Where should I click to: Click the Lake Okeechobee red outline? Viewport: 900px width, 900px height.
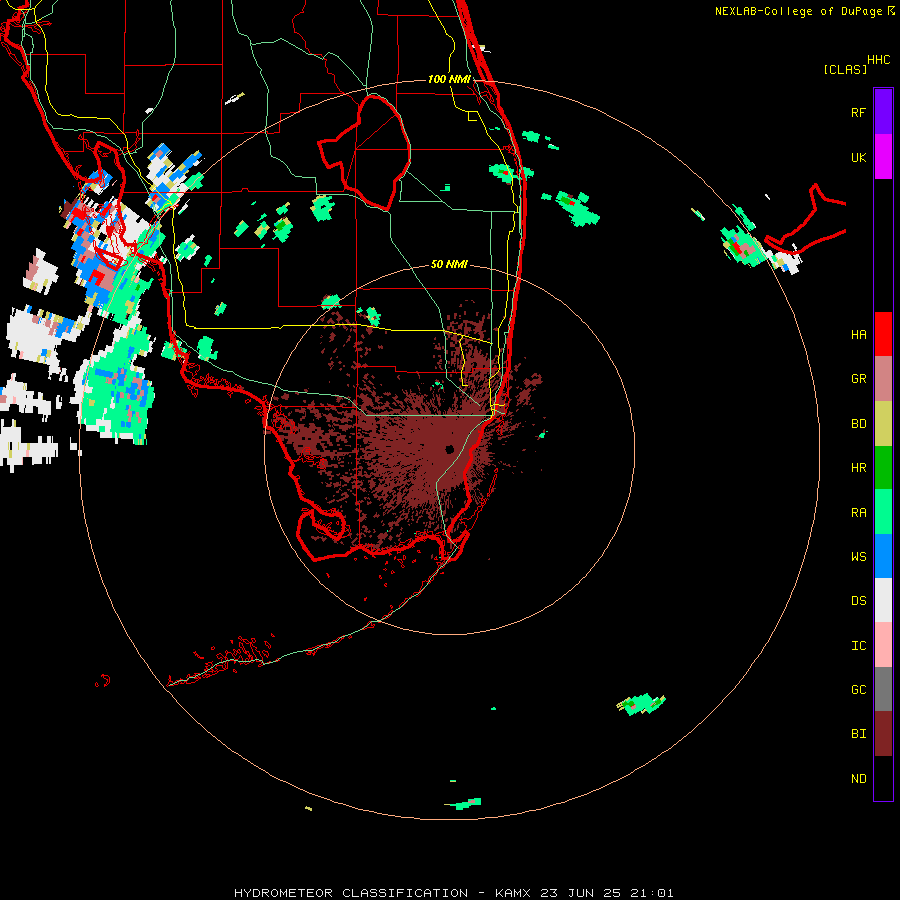(x=364, y=153)
